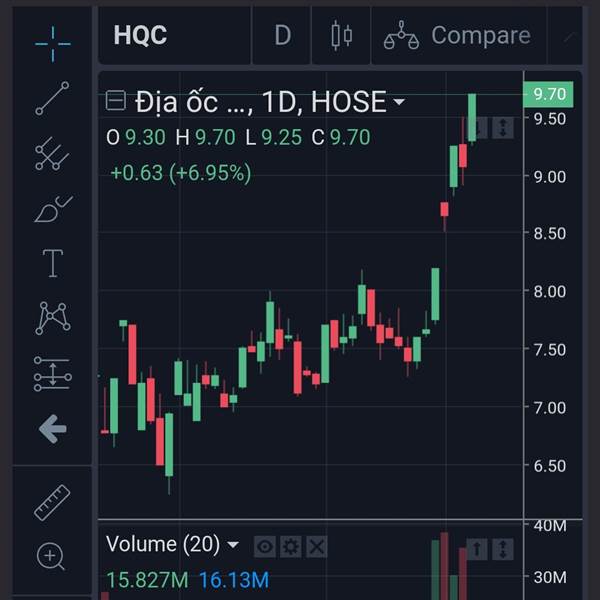Screen dimensions: 600x600
Task: Open the HQC symbol search field
Action: [174, 35]
